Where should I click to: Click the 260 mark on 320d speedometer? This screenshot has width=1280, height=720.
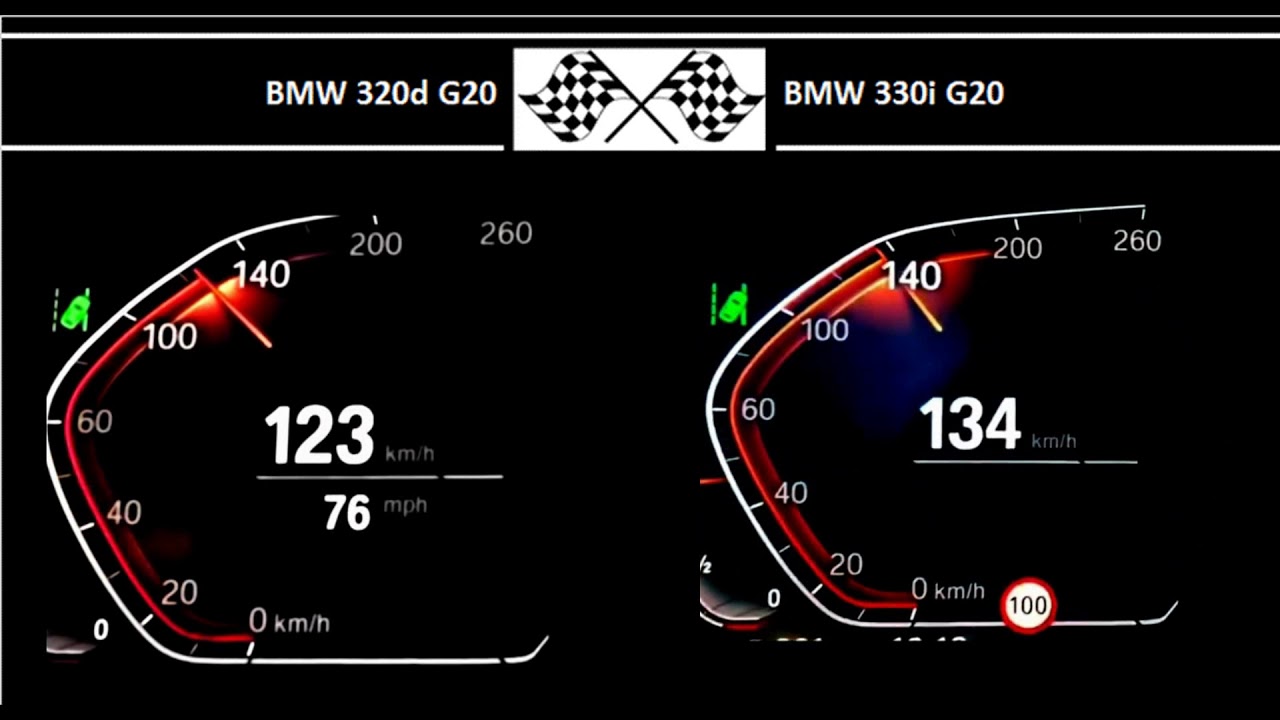point(506,234)
